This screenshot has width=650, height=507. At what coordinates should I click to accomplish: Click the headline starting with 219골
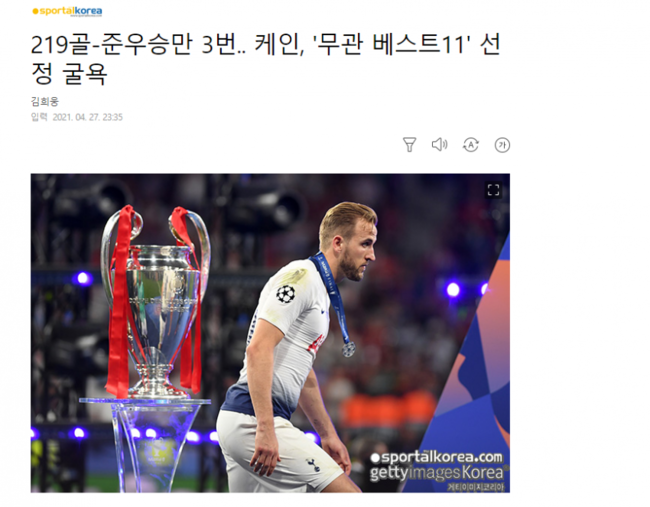pos(265,59)
